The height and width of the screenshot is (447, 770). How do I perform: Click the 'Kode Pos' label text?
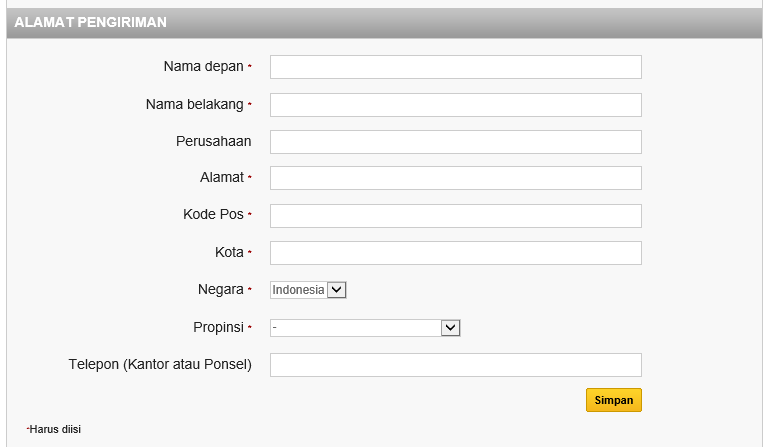pyautogui.click(x=213, y=215)
